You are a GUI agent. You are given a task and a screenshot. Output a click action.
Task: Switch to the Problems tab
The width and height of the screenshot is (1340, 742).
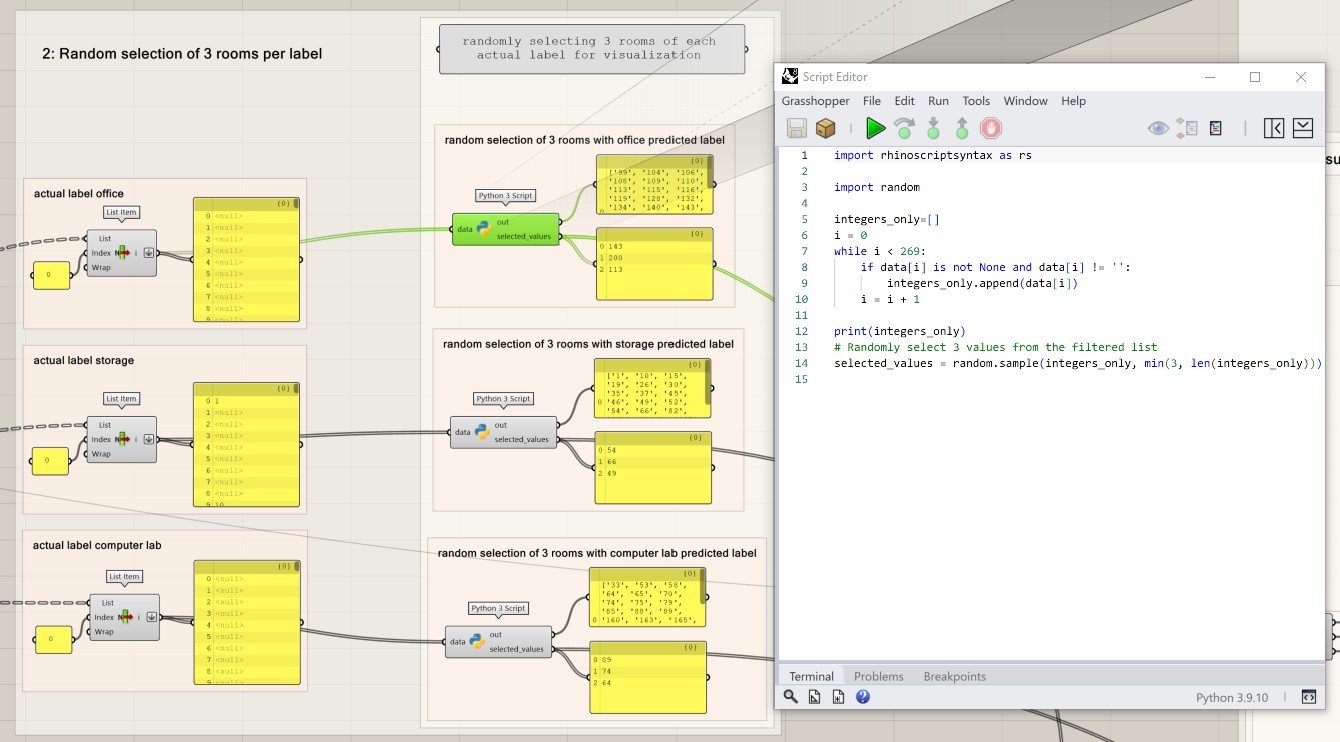point(878,676)
